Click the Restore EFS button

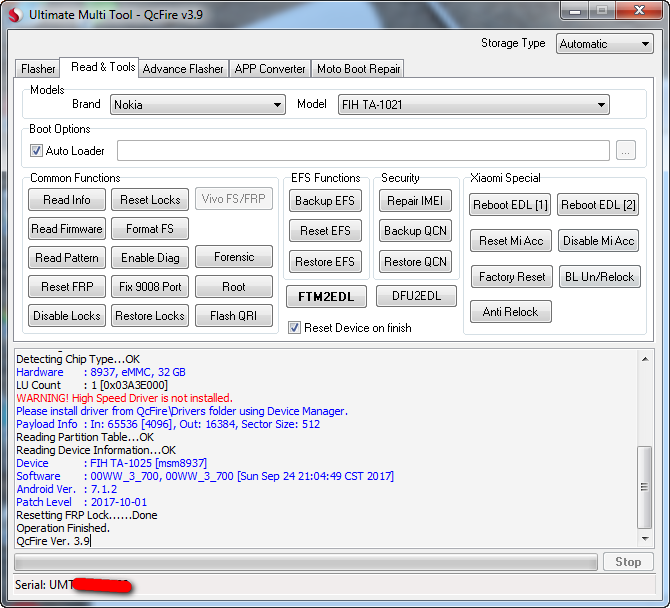[x=325, y=261]
